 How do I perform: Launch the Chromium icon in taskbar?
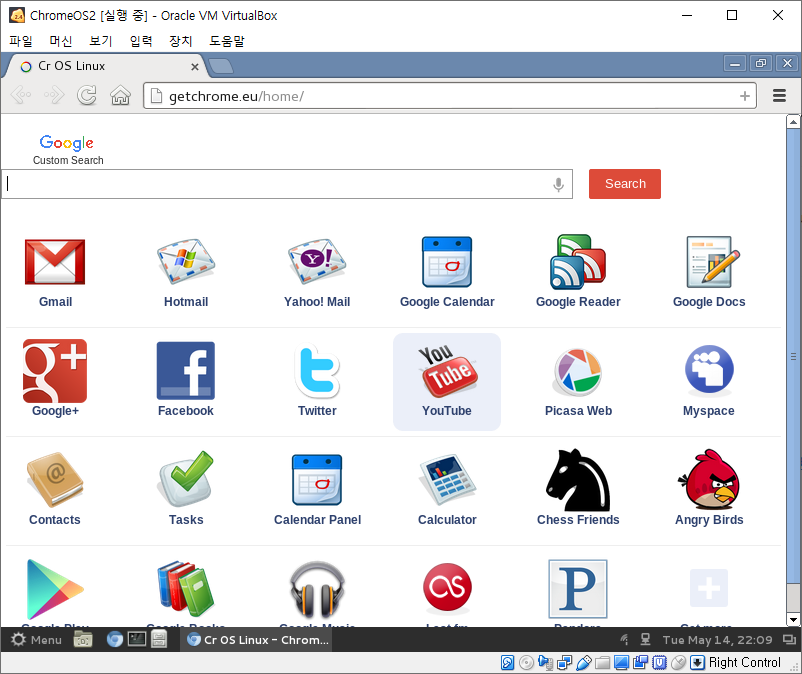click(115, 640)
